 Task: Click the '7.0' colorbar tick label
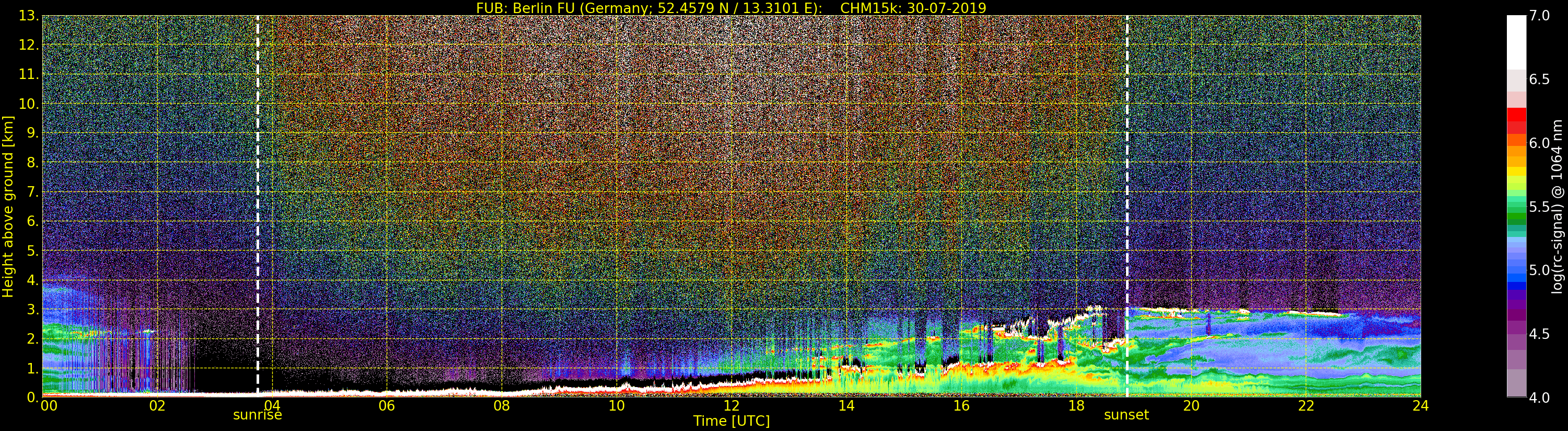(x=1539, y=15)
